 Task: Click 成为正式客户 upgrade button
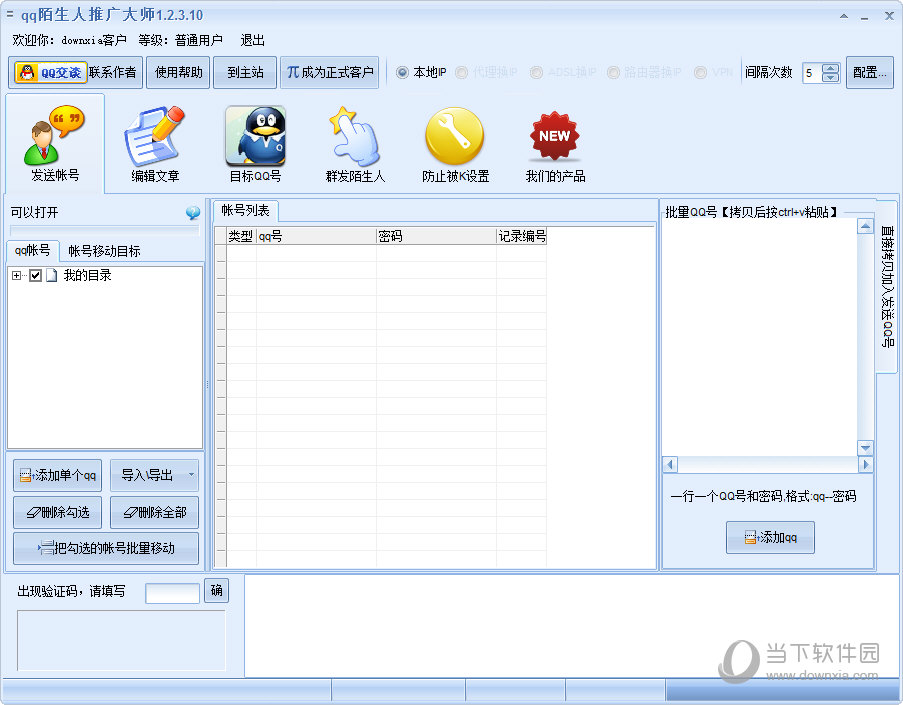[x=329, y=73]
